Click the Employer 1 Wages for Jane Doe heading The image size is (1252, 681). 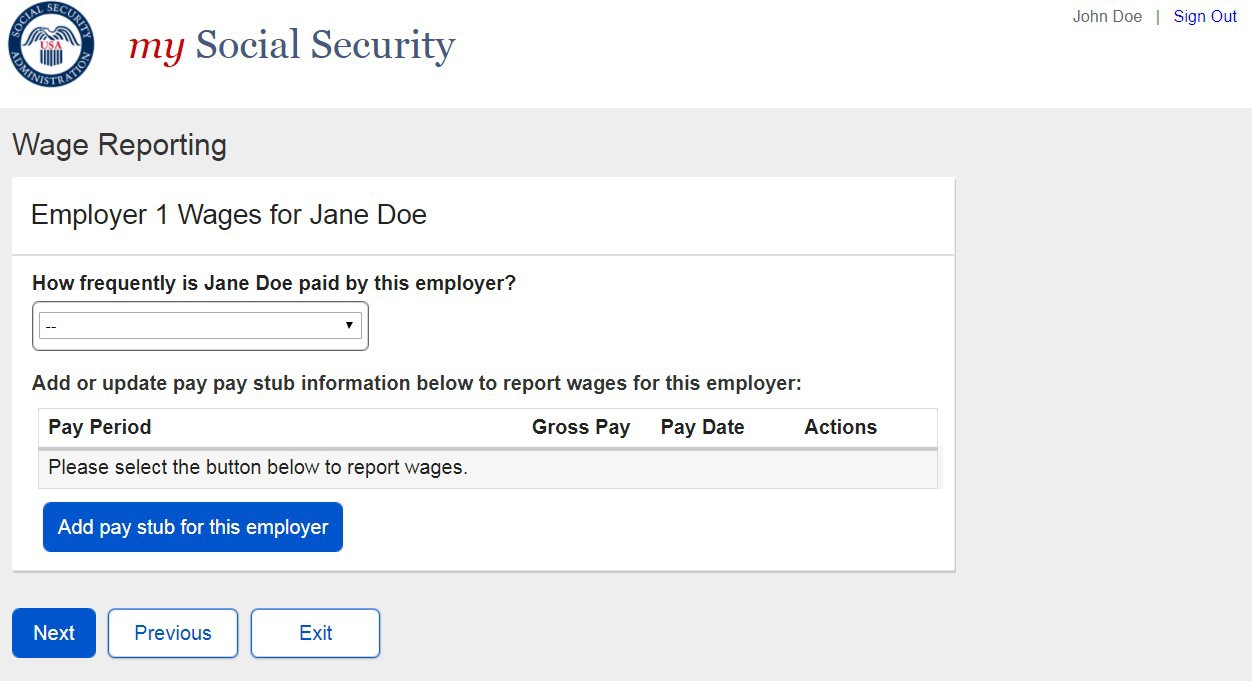point(229,215)
